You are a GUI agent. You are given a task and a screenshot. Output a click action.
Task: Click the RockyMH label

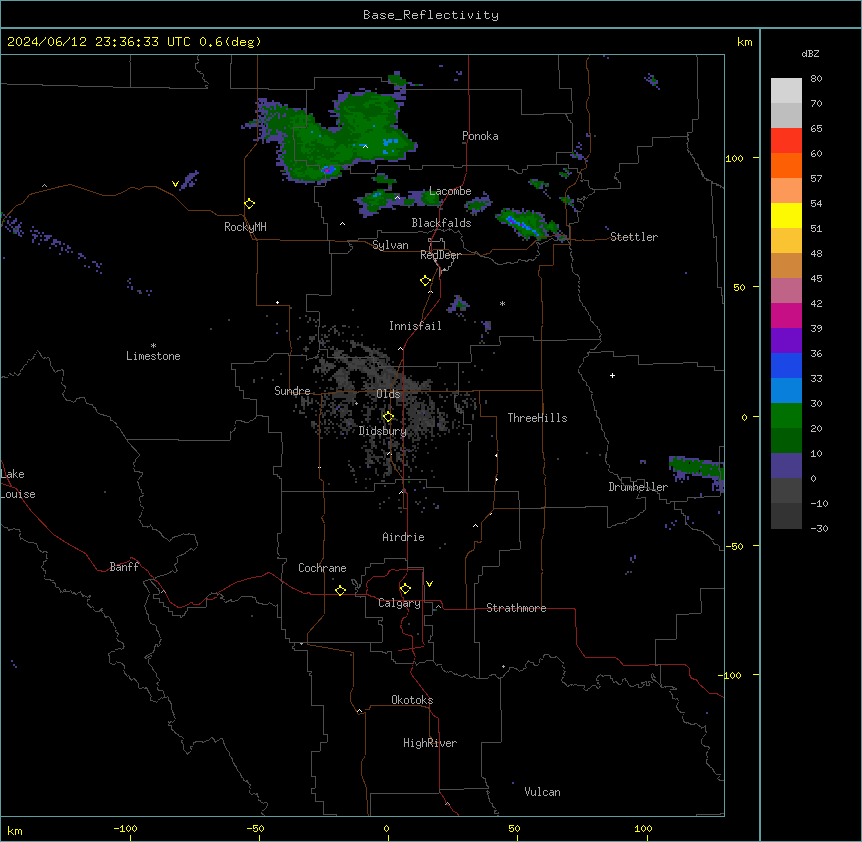point(245,227)
